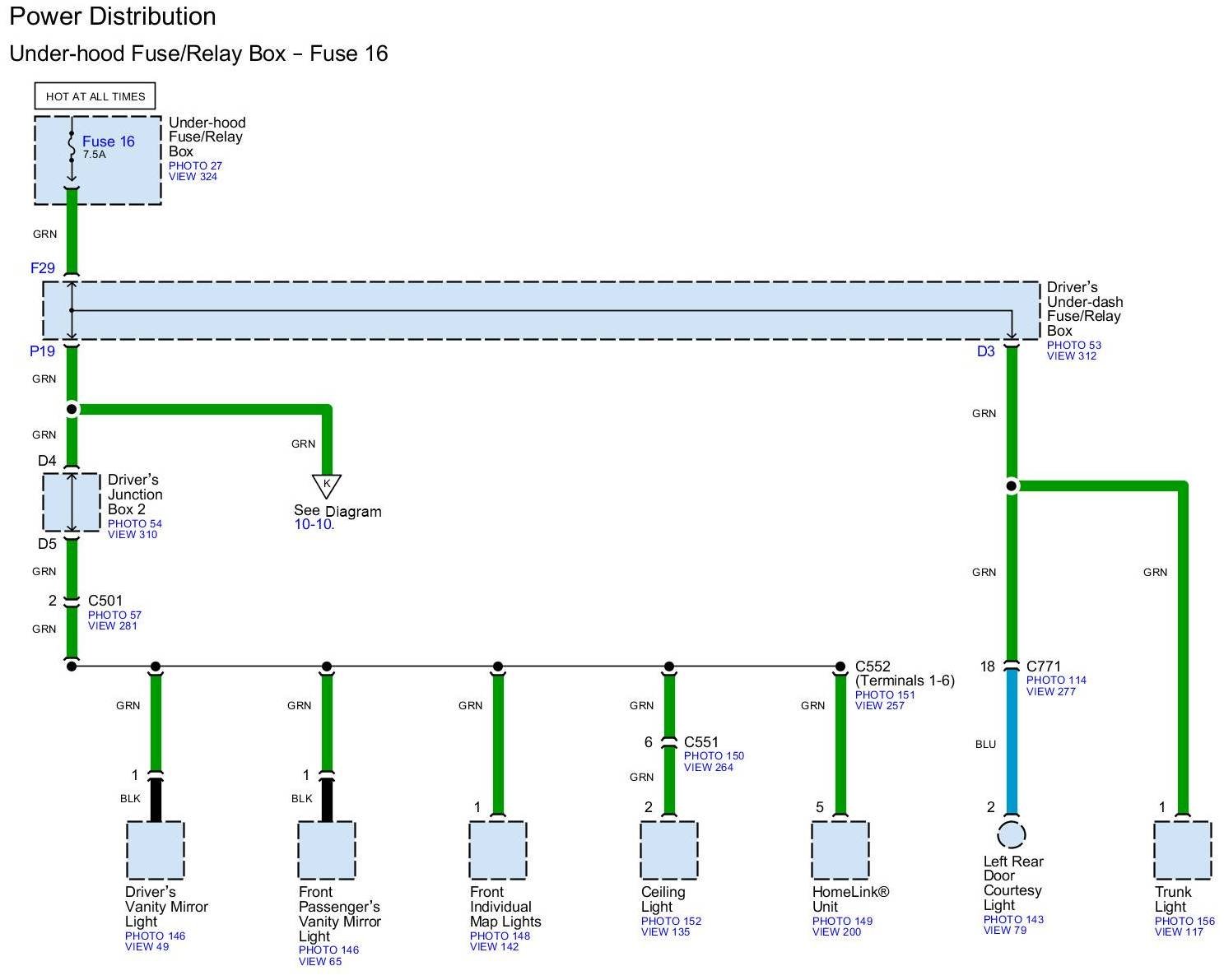
Task: Select the Trunk Light component box
Action: click(x=1182, y=849)
